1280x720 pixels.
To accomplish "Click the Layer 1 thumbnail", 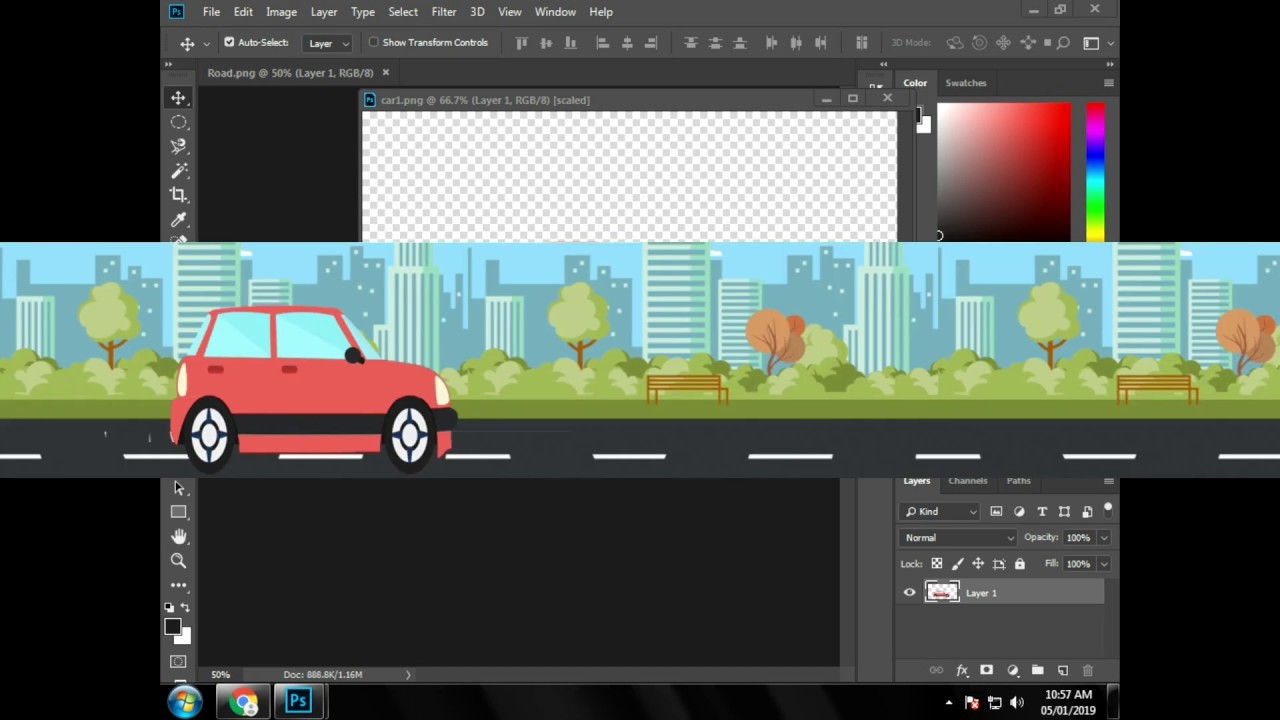I will tap(942, 593).
